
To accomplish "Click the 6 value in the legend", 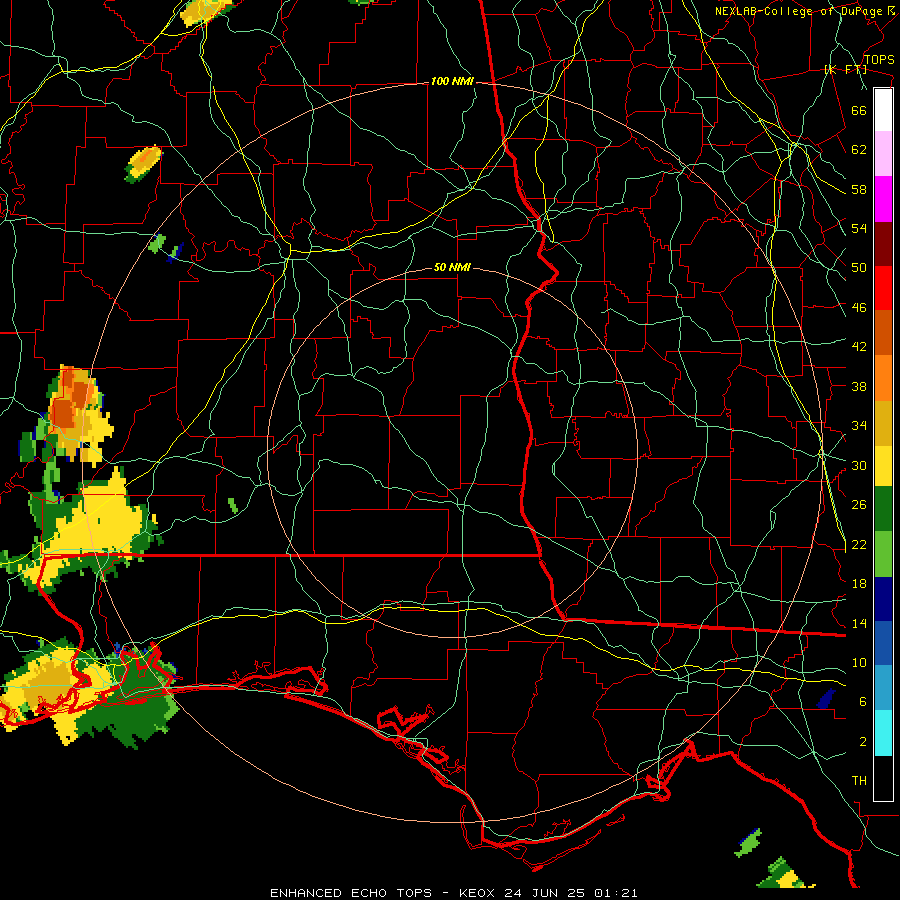I will click(863, 702).
